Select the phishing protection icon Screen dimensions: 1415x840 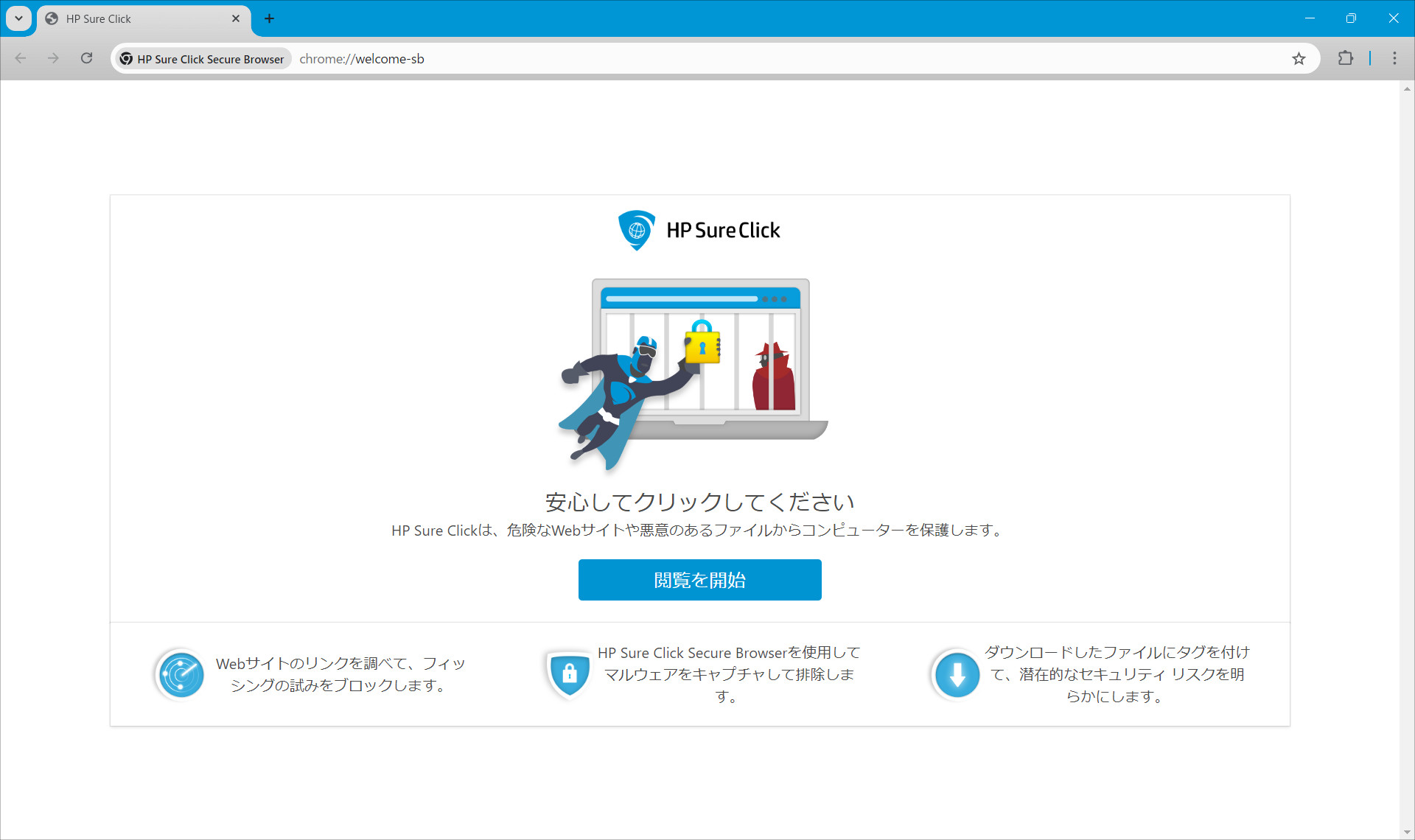tap(179, 674)
